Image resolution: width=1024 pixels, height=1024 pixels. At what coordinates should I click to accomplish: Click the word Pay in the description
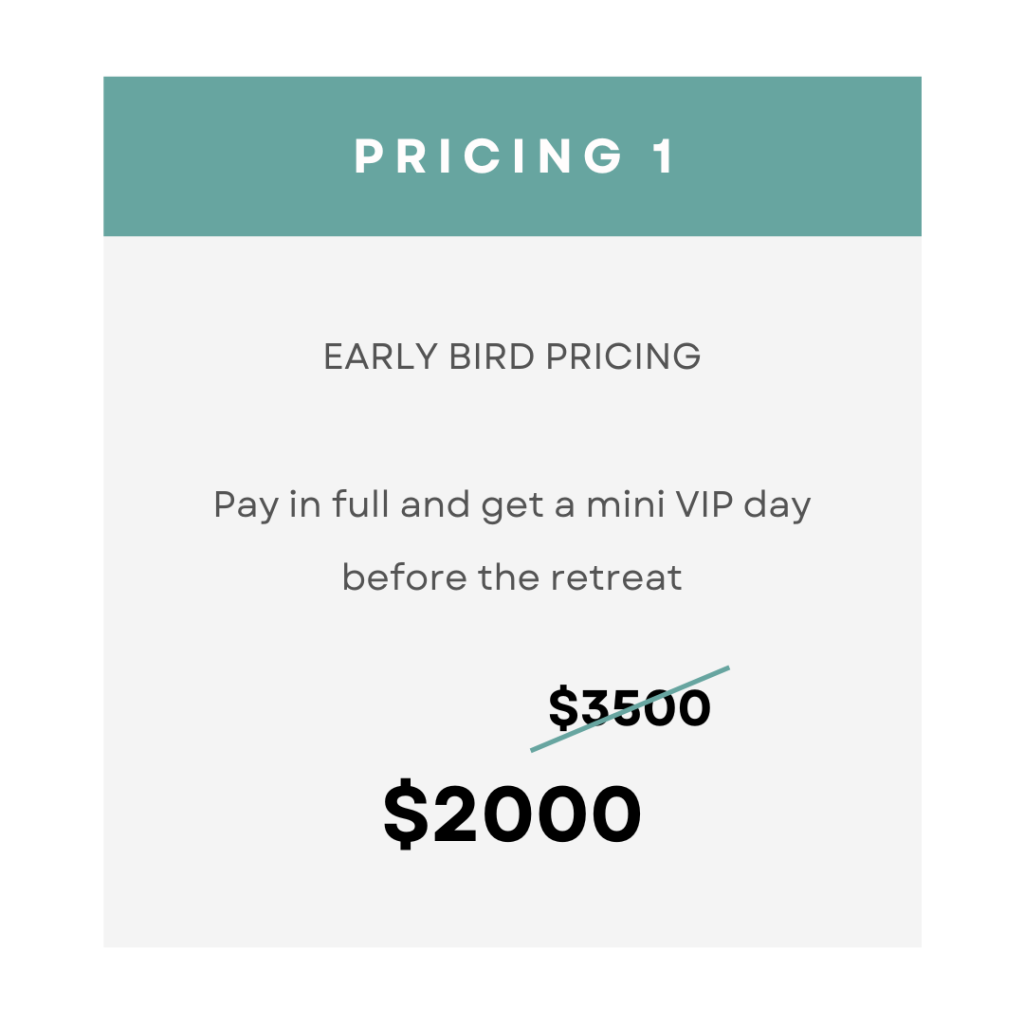point(246,506)
